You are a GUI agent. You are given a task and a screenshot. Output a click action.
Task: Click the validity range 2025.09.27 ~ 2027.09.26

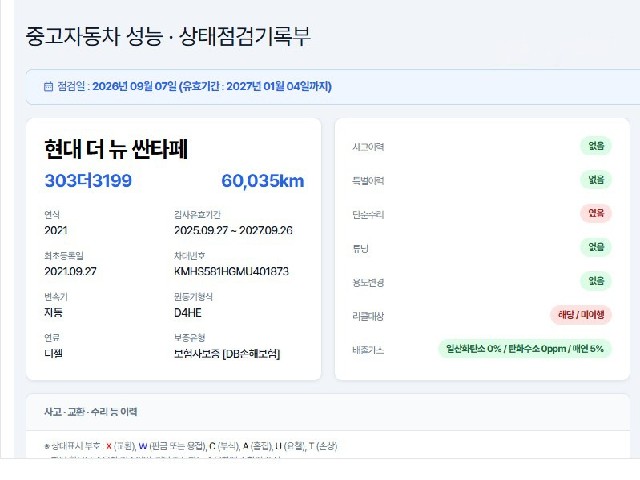point(233,230)
